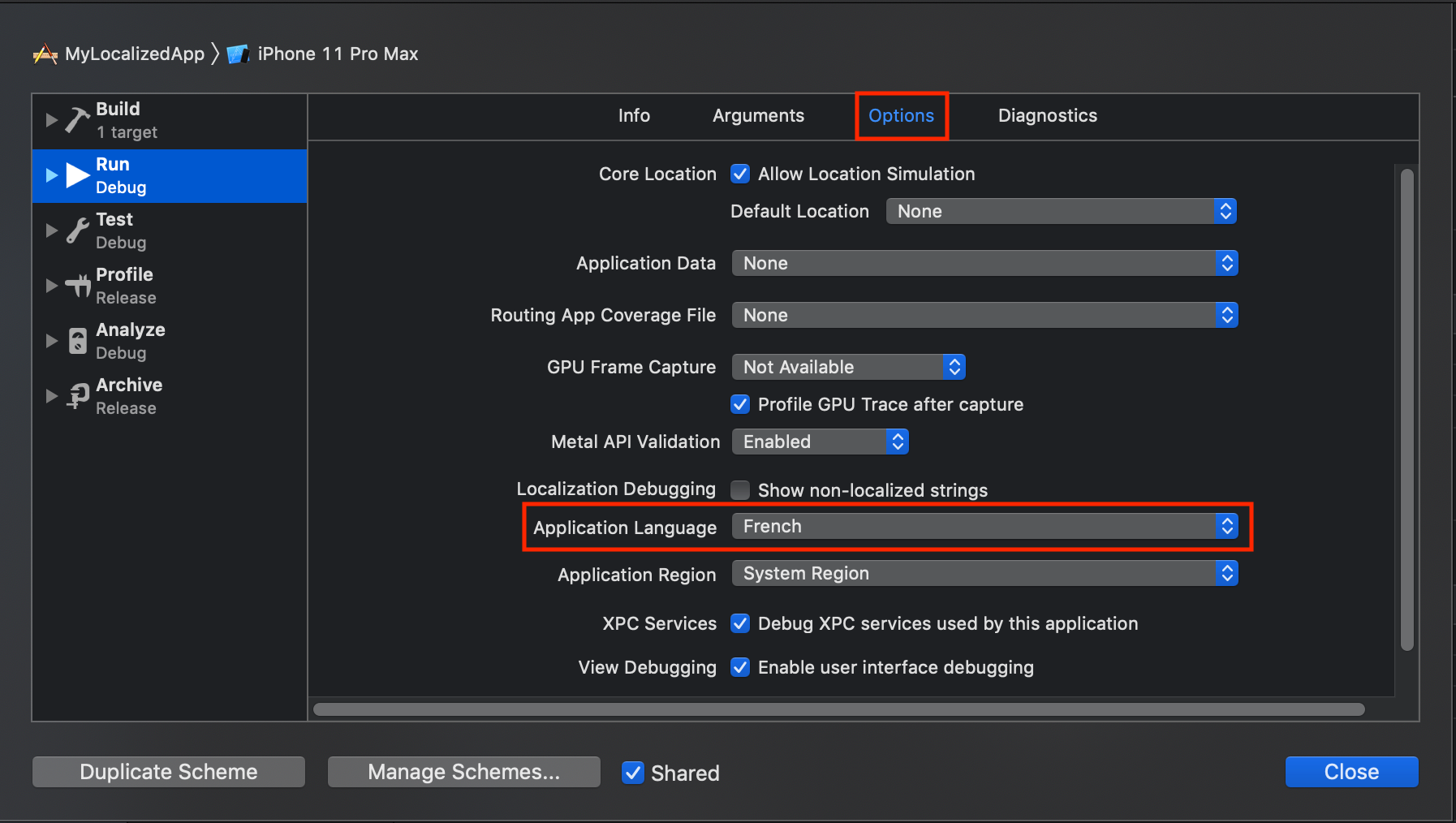1456x823 pixels.
Task: Expand the Build disclosure triangle
Action: pos(51,120)
